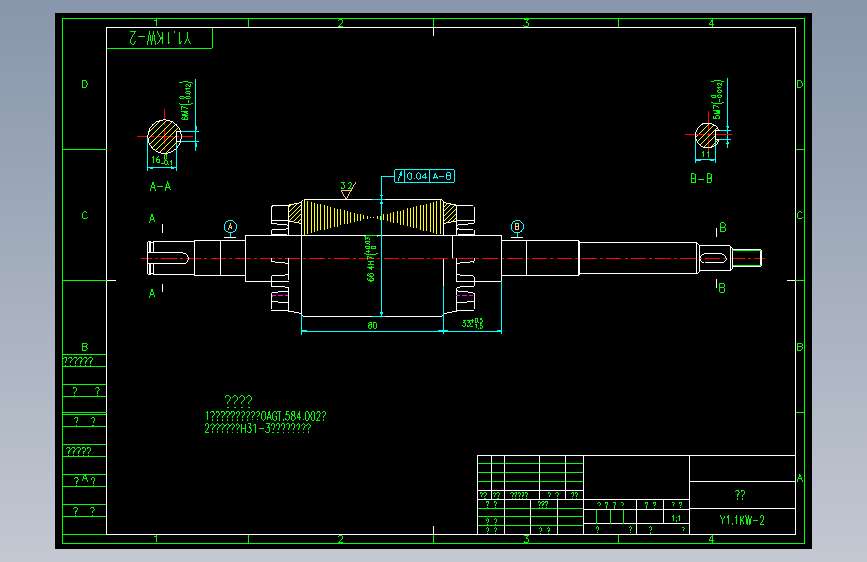Image resolution: width=867 pixels, height=562 pixels.
Task: Click the ?? cell above Y1.1KW-2 in title block
Action: pyautogui.click(x=740, y=495)
